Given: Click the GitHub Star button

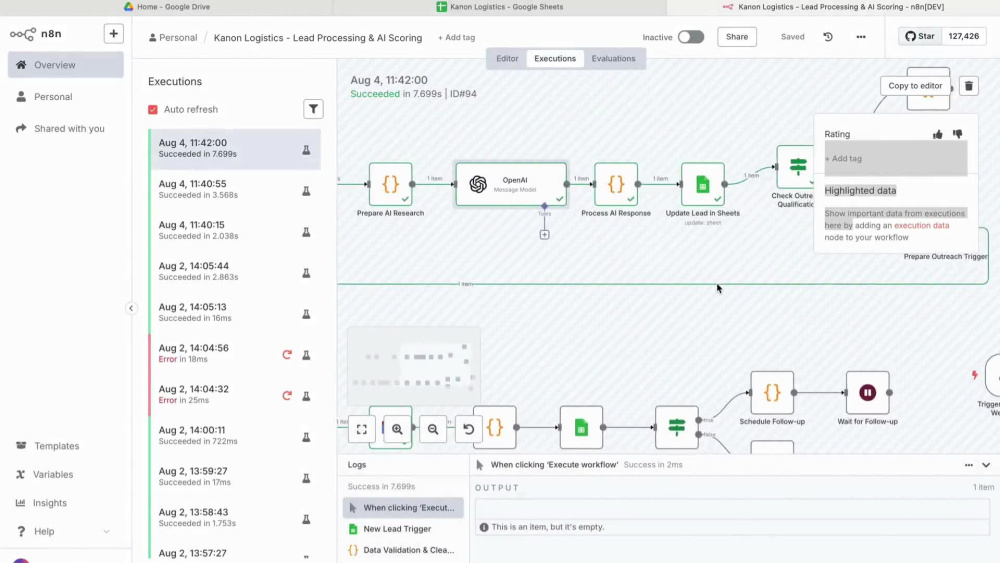Looking at the screenshot, I should coord(920,36).
